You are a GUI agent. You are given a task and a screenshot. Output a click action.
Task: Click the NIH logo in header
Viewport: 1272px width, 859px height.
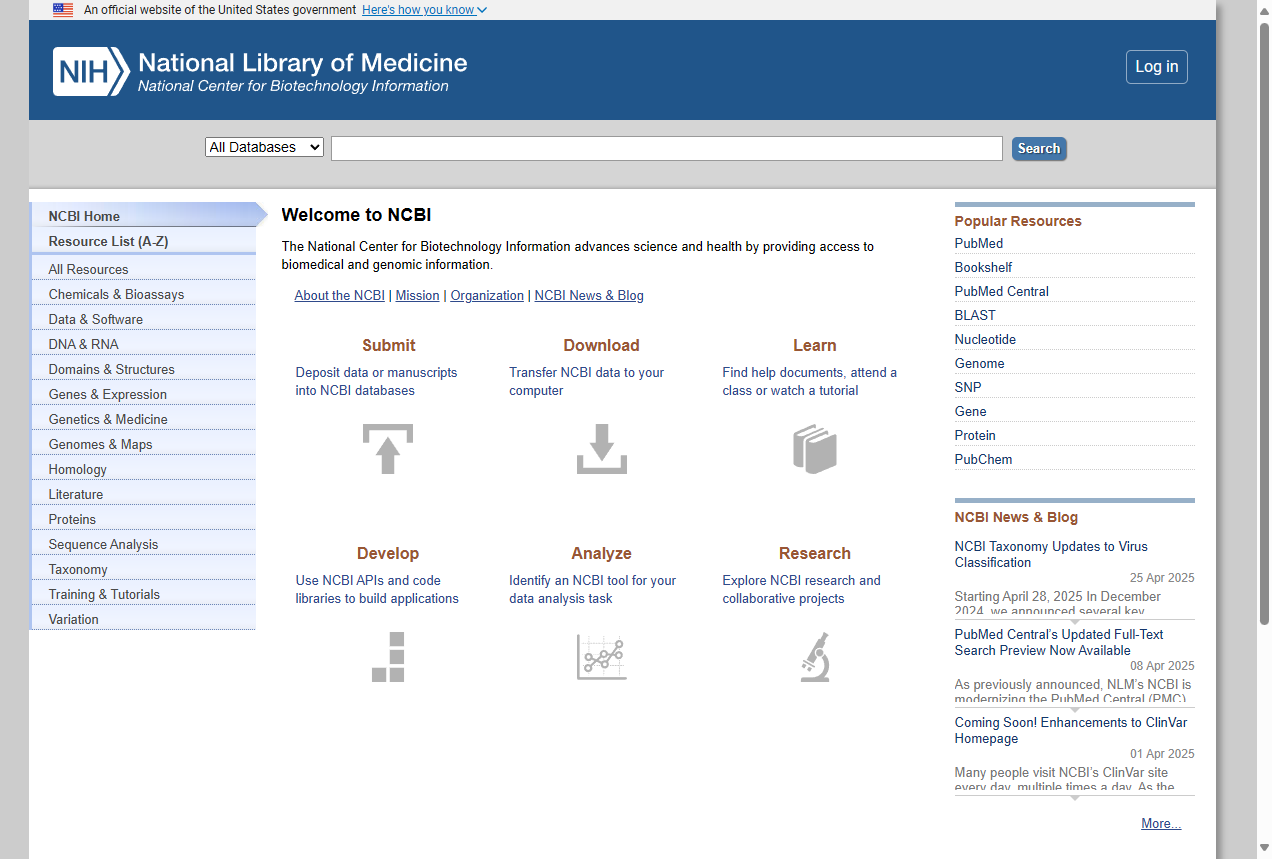point(91,71)
